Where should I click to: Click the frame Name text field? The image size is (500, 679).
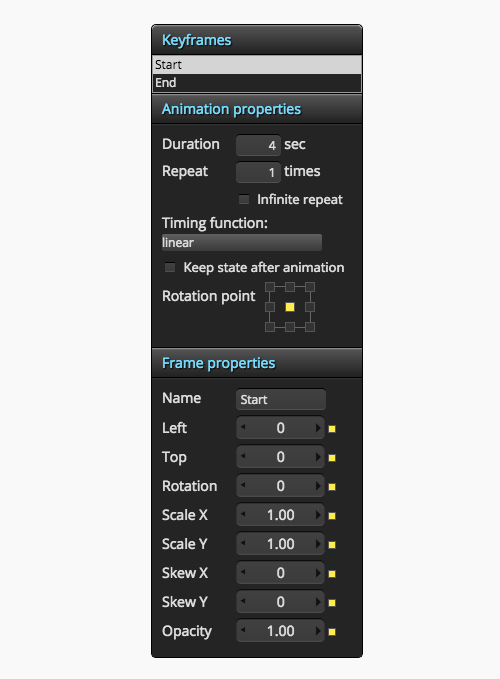pyautogui.click(x=281, y=399)
